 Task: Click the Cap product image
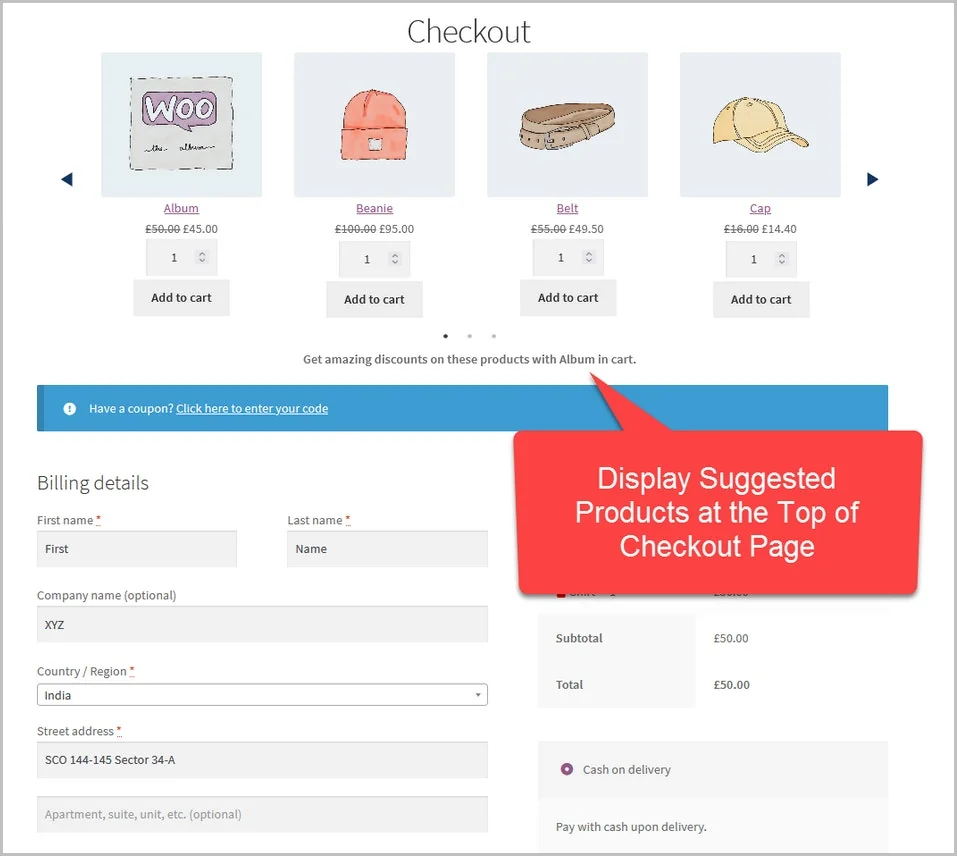point(760,124)
